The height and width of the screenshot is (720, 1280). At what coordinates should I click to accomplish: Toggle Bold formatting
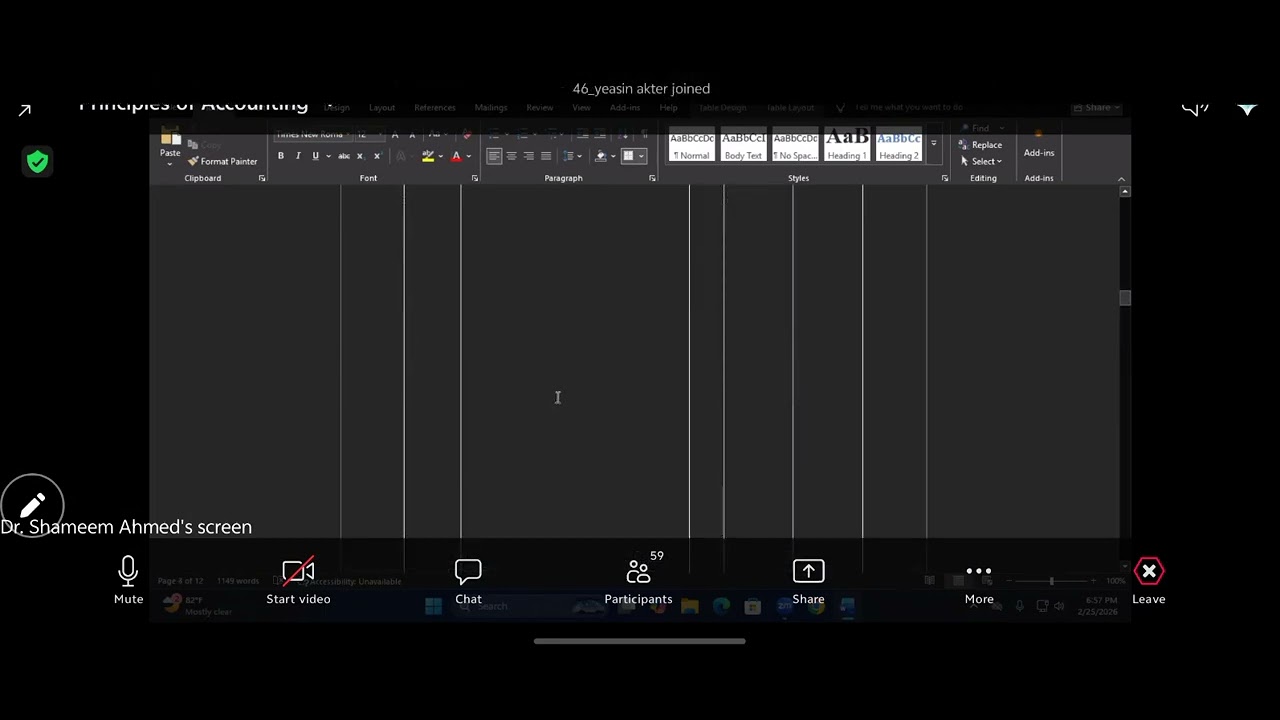281,156
